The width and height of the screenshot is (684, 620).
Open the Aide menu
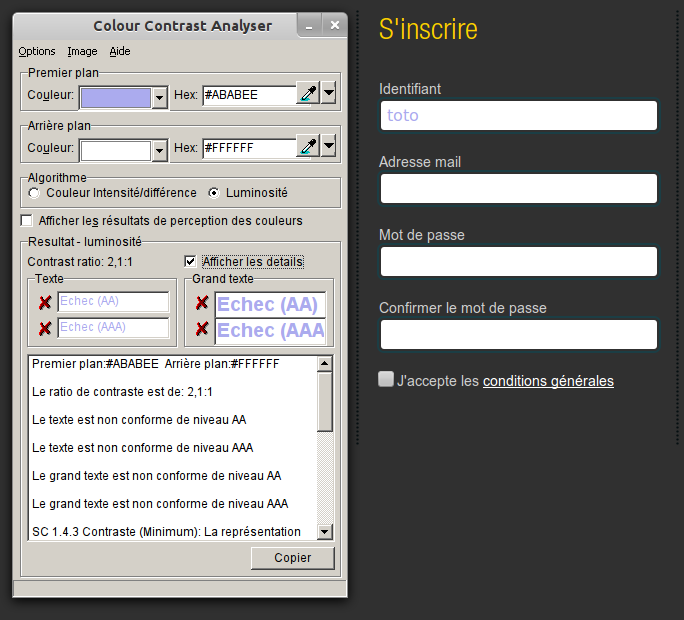click(120, 51)
